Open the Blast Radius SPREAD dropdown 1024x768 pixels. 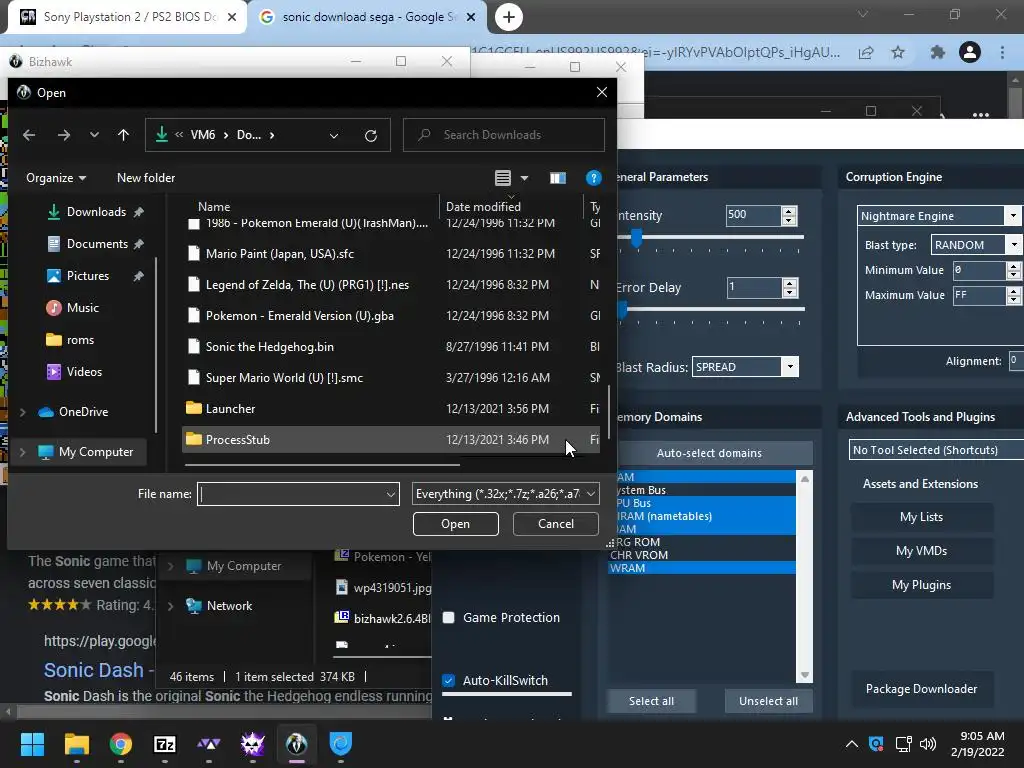click(790, 367)
